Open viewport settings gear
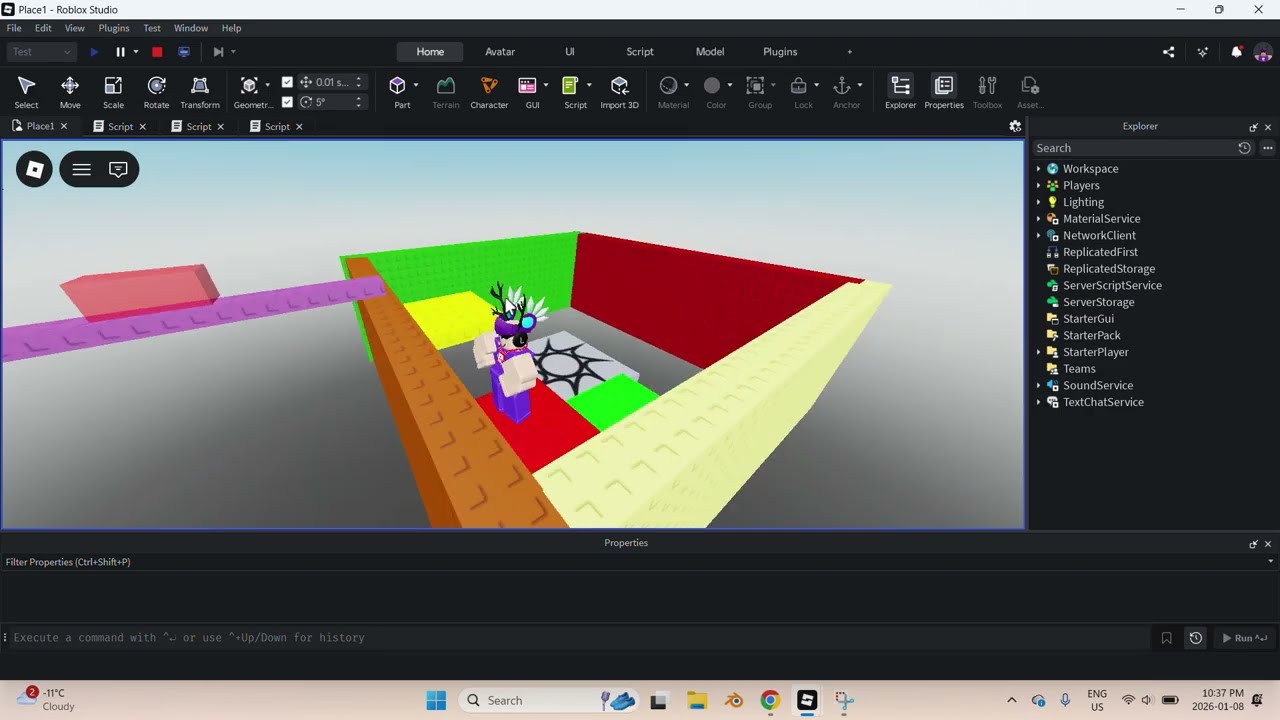This screenshot has height=720, width=1280. [x=1015, y=126]
